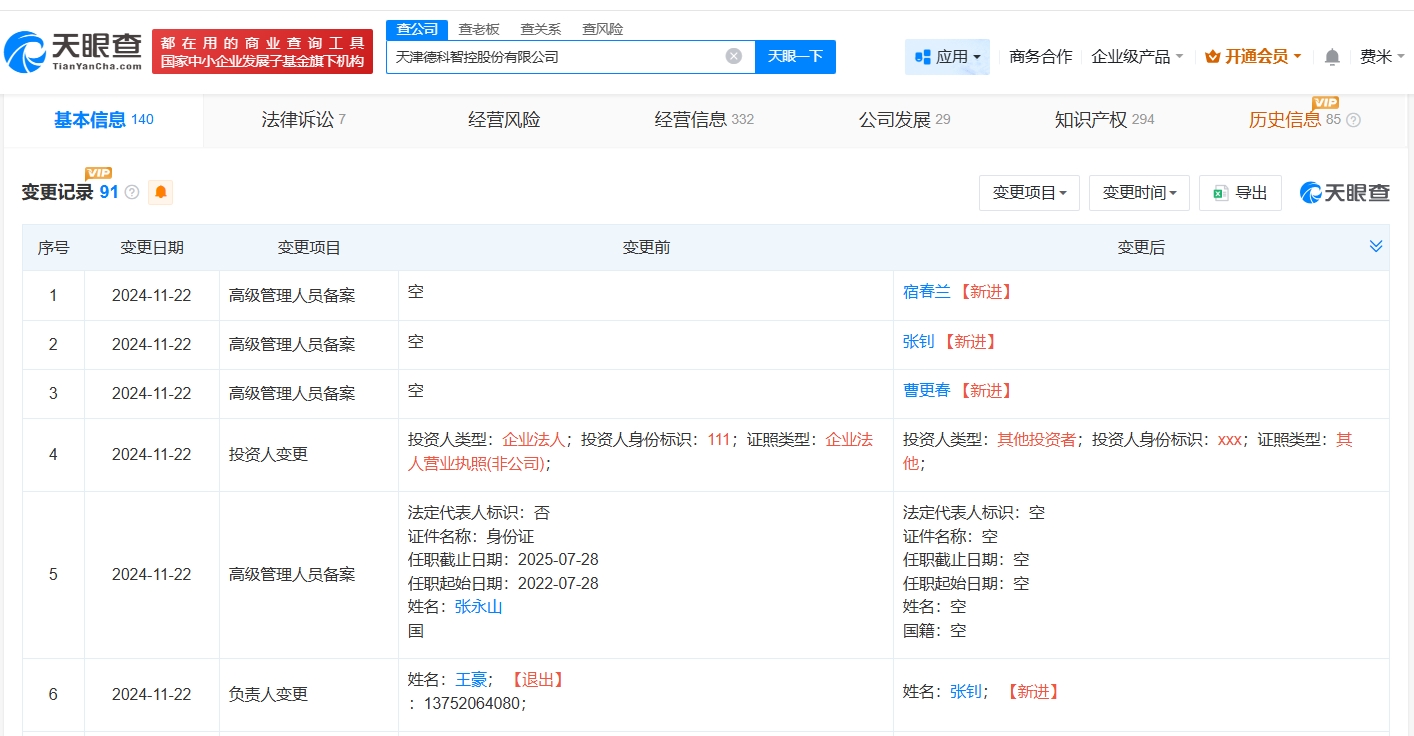Viewport: 1414px width, 736px height.
Task: Click the 【退出】 tag next to 王豪
Action: [537, 680]
